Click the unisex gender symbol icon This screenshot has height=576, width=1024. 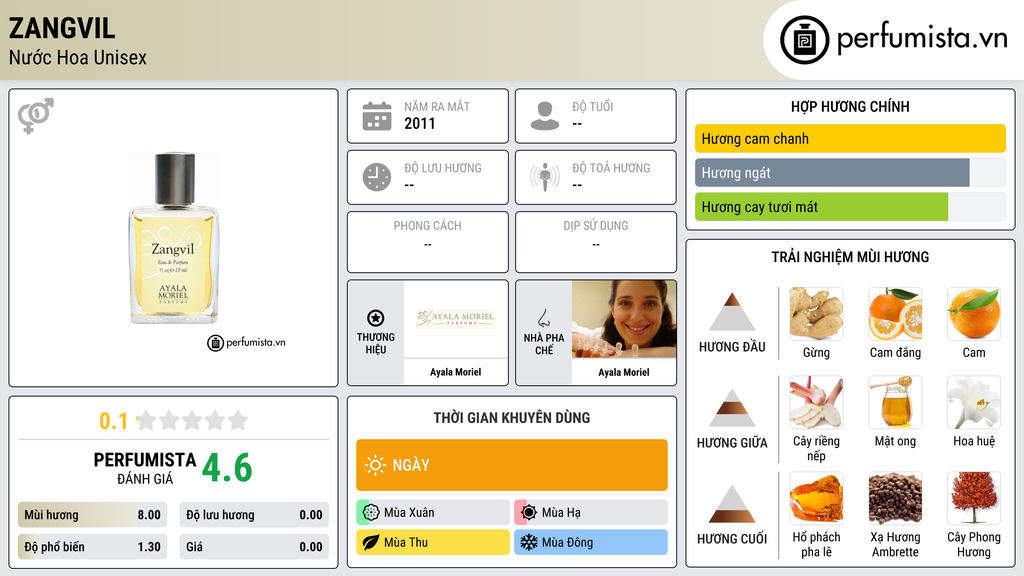tap(36, 116)
